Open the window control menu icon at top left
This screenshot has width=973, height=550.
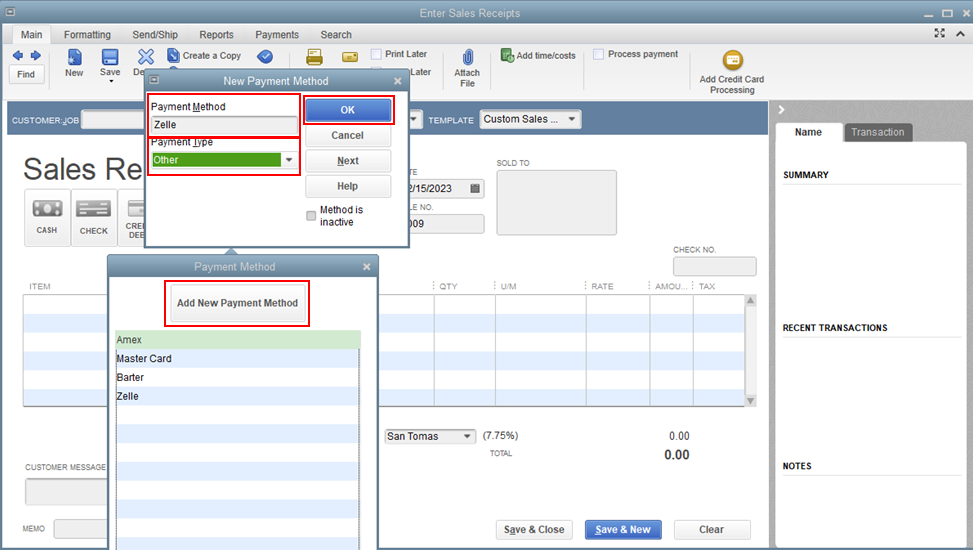pyautogui.click(x=10, y=12)
